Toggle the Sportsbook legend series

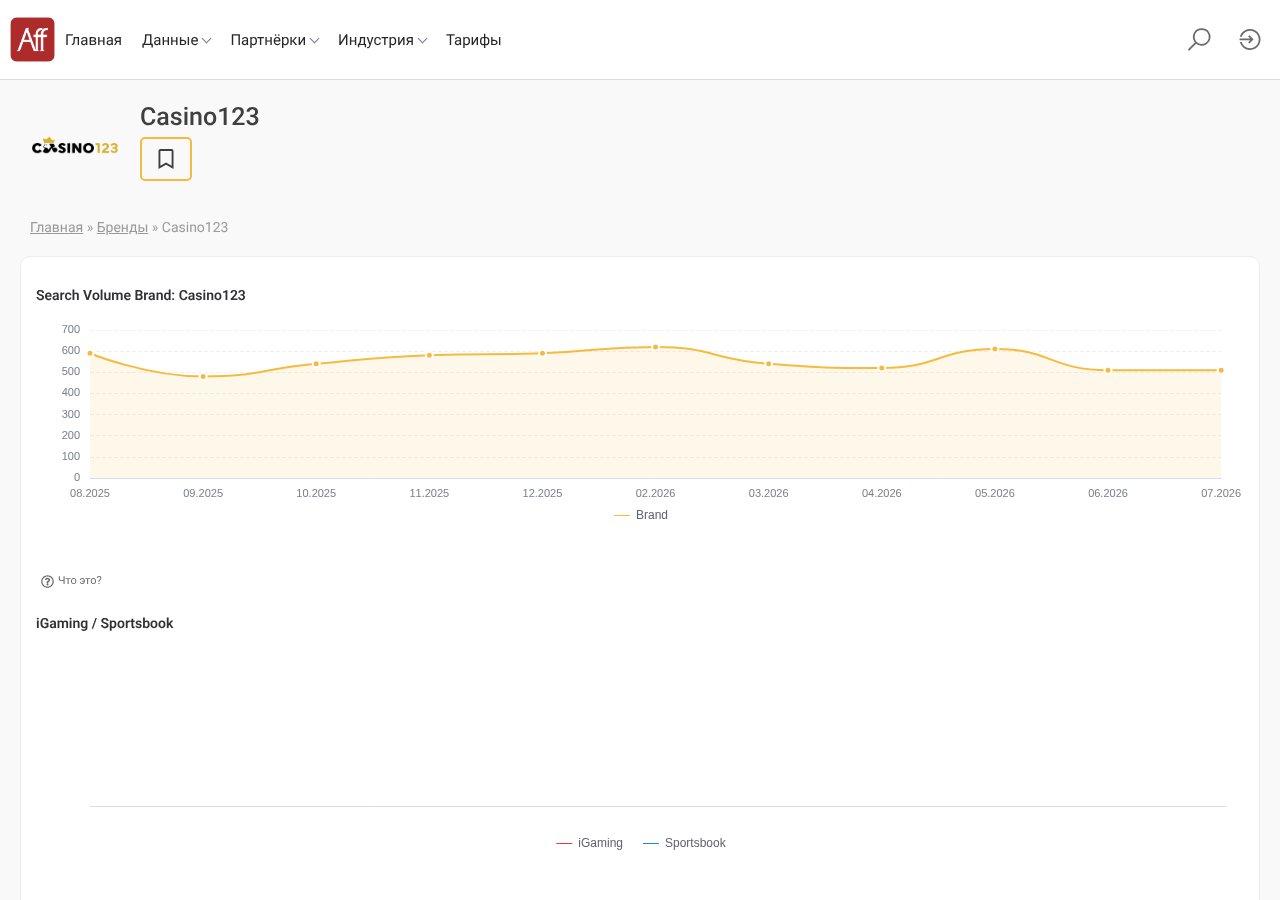[684, 843]
